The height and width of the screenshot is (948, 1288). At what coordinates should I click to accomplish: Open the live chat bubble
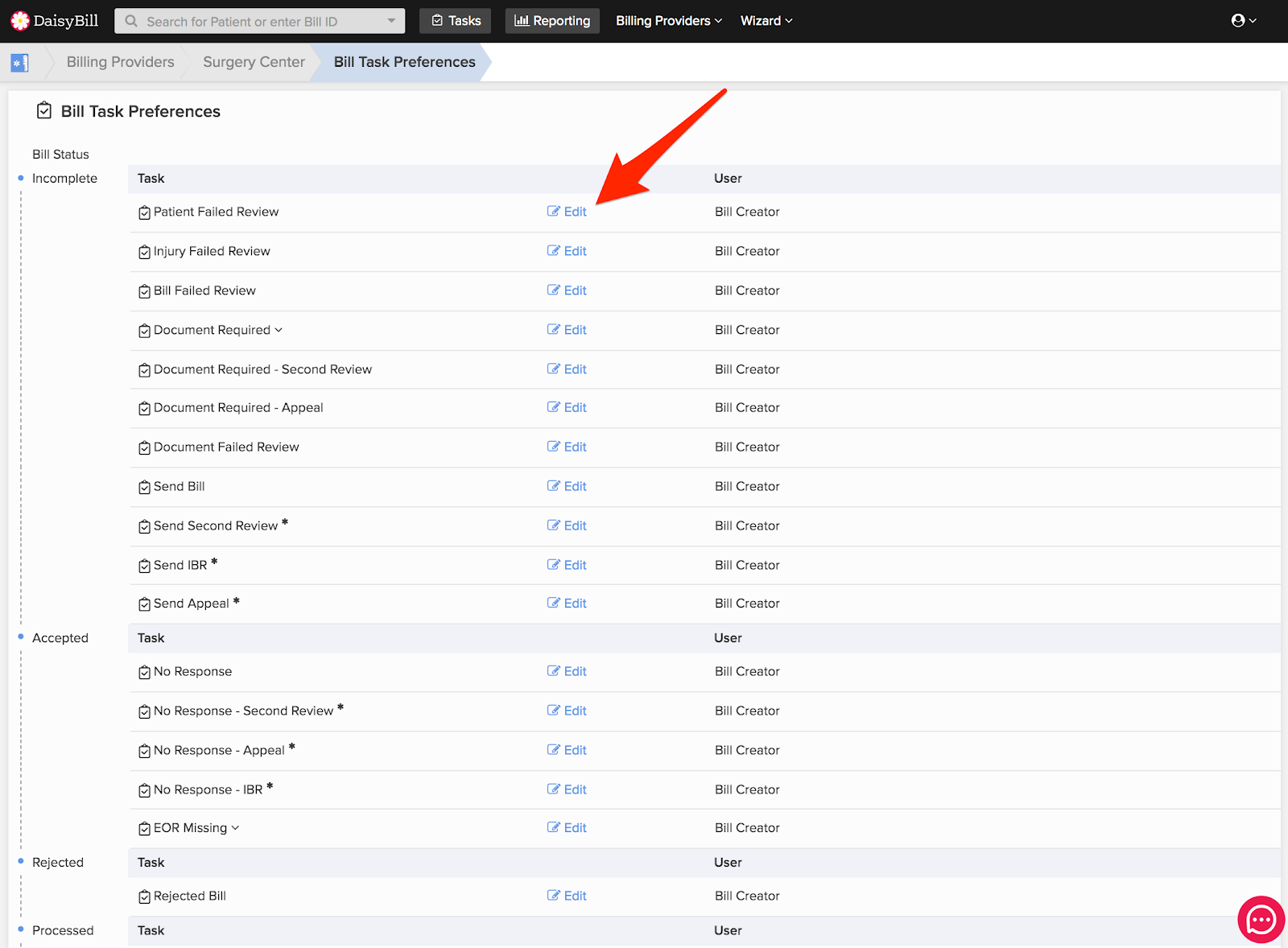[x=1261, y=919]
